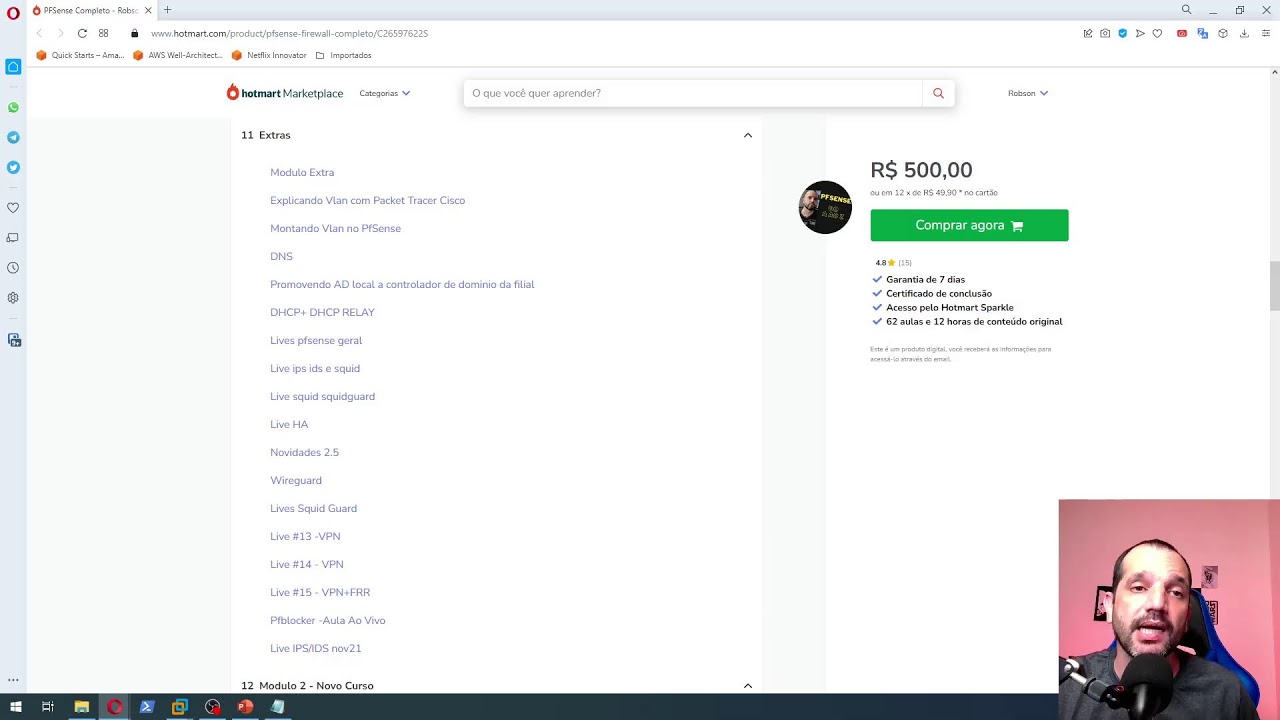Take a snapshot with the camera icon

1105,33
